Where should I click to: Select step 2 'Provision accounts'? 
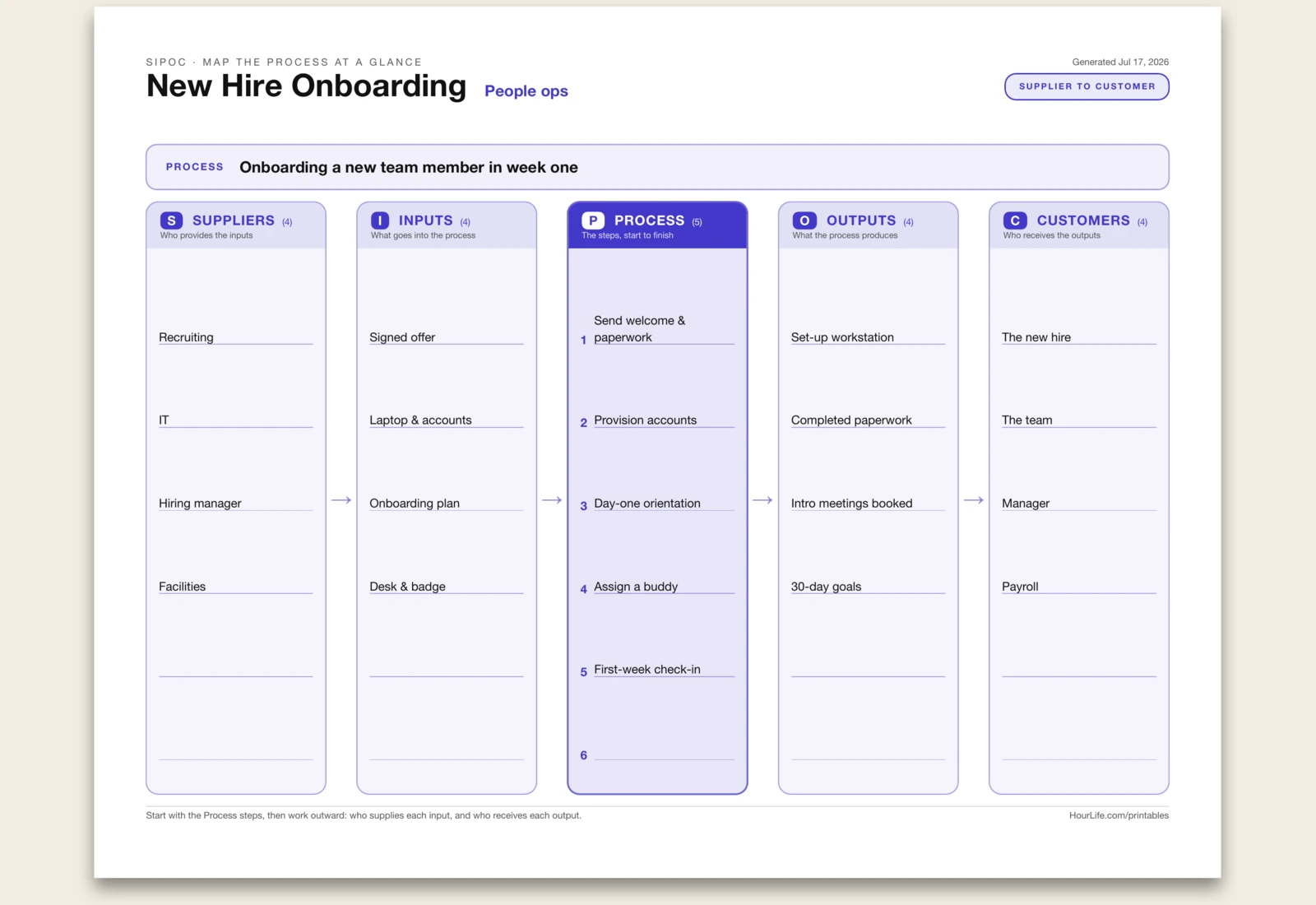click(x=645, y=420)
